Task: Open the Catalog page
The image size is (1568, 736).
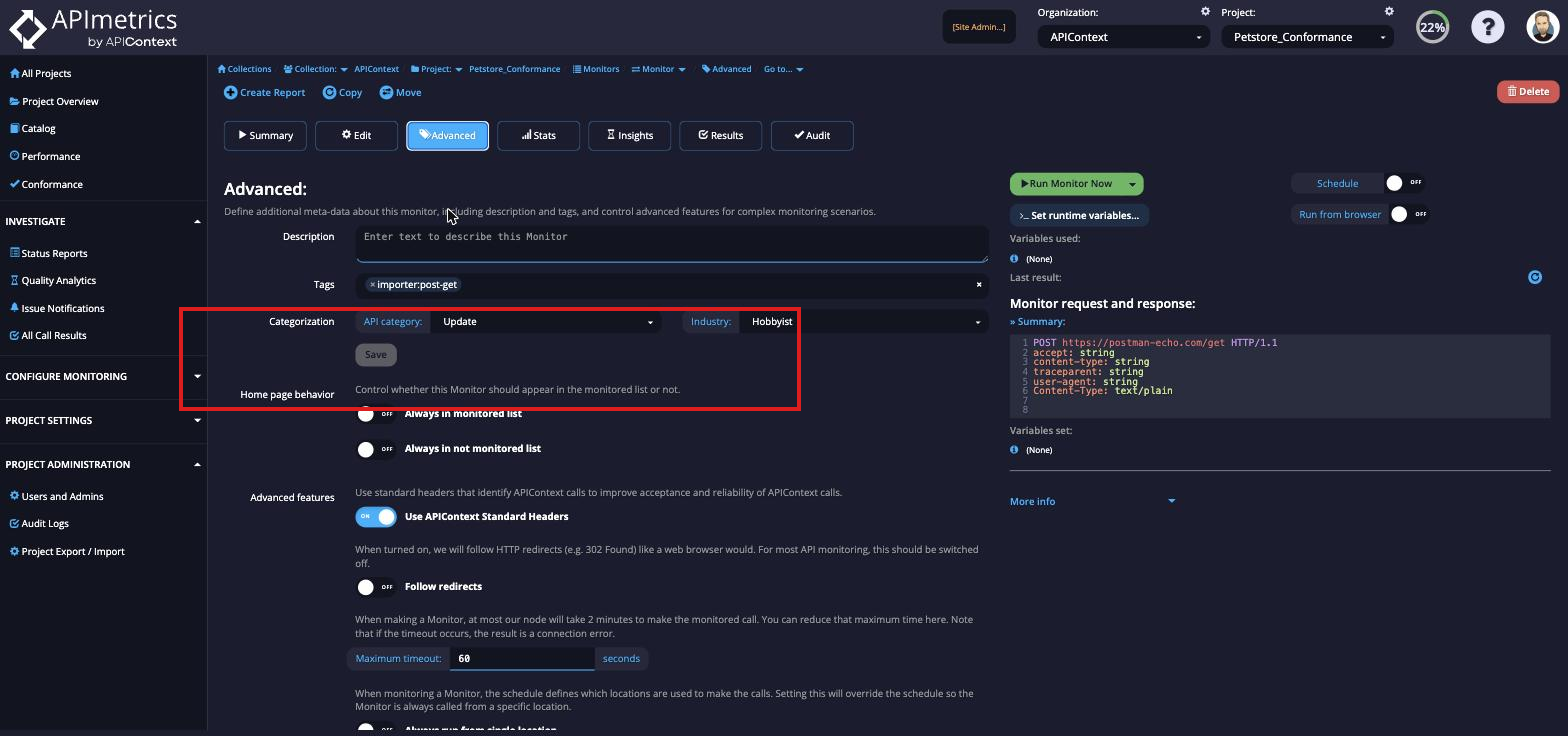Action: (x=32, y=128)
